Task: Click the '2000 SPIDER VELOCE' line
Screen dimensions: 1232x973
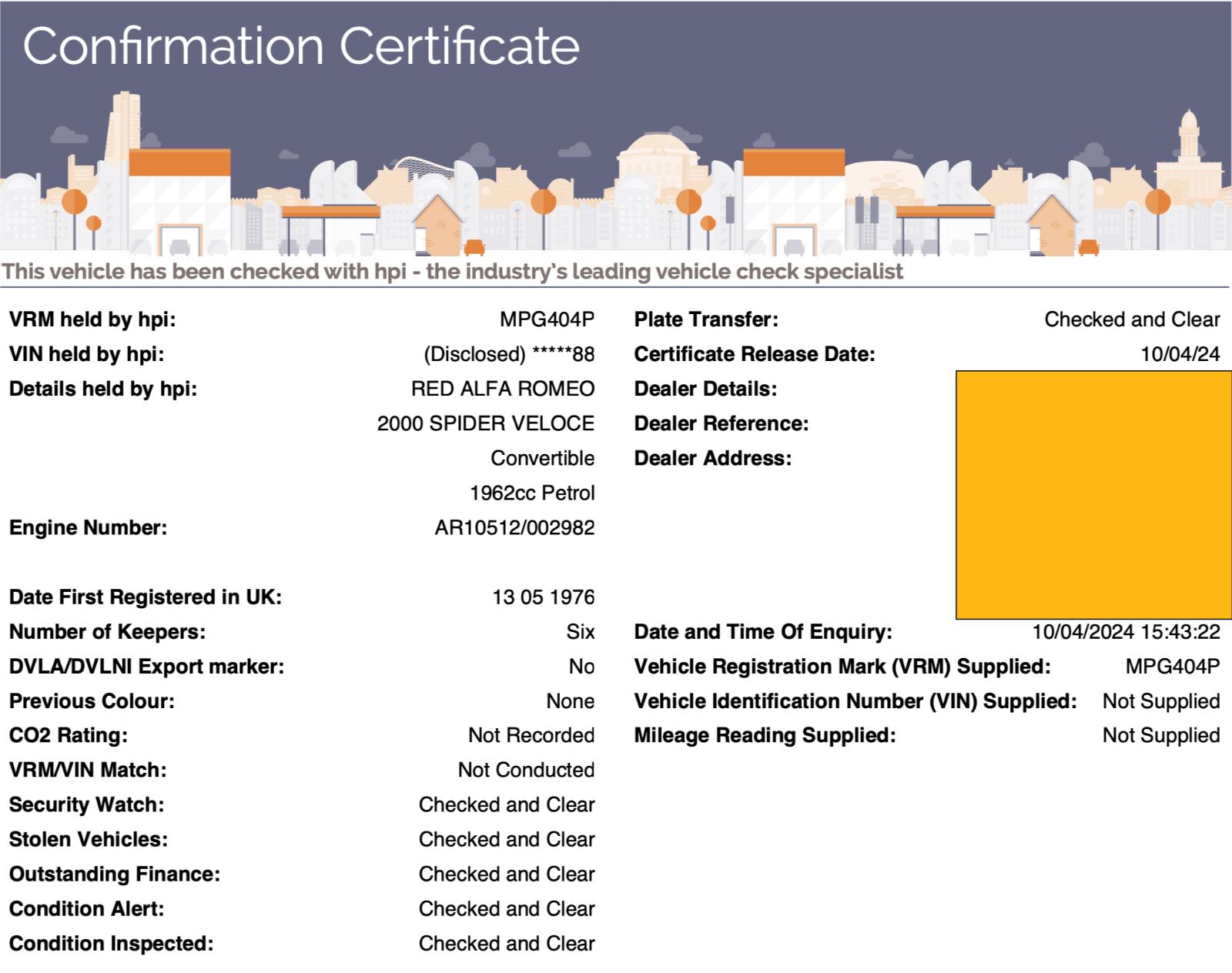Action: [x=486, y=423]
